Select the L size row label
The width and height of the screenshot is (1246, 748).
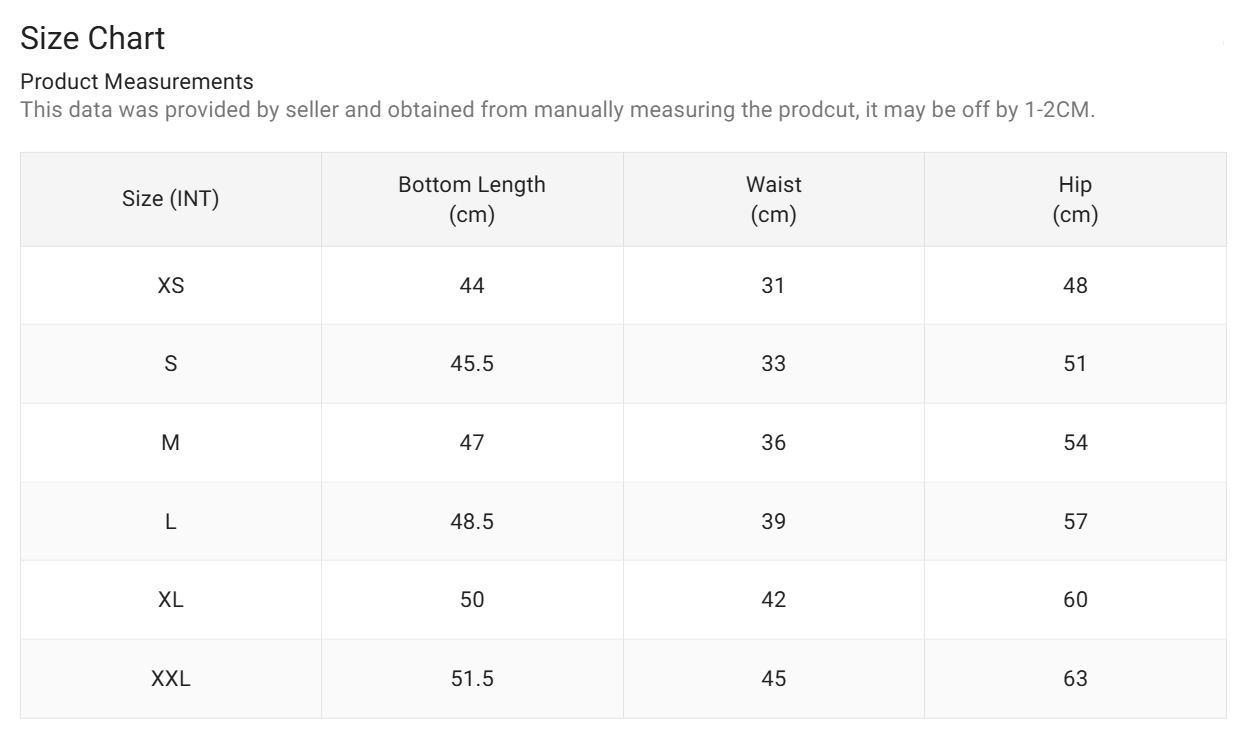coord(171,522)
